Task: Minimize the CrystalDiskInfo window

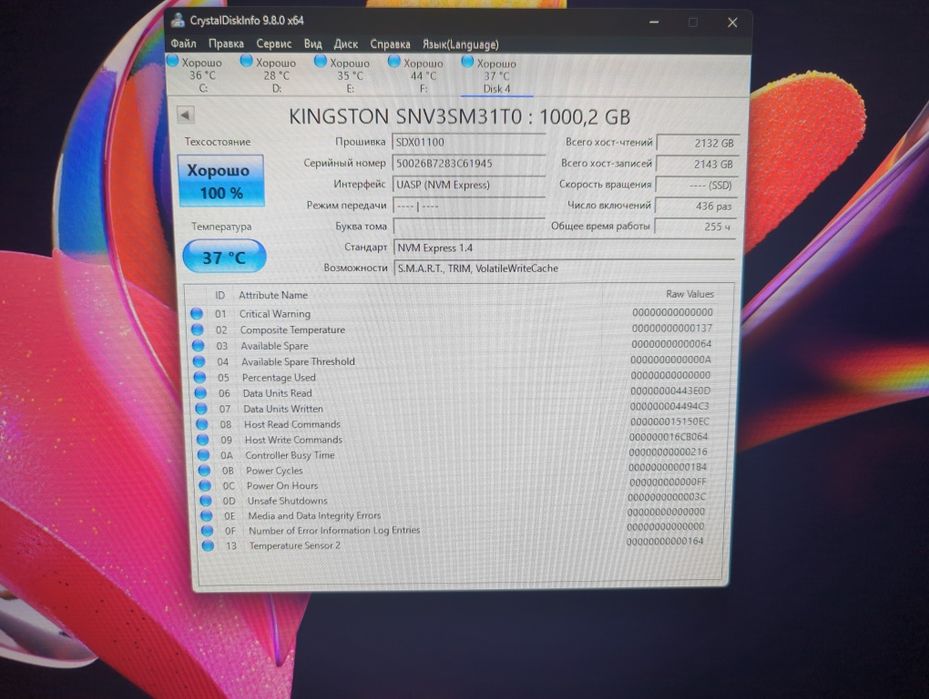Action: pos(654,22)
